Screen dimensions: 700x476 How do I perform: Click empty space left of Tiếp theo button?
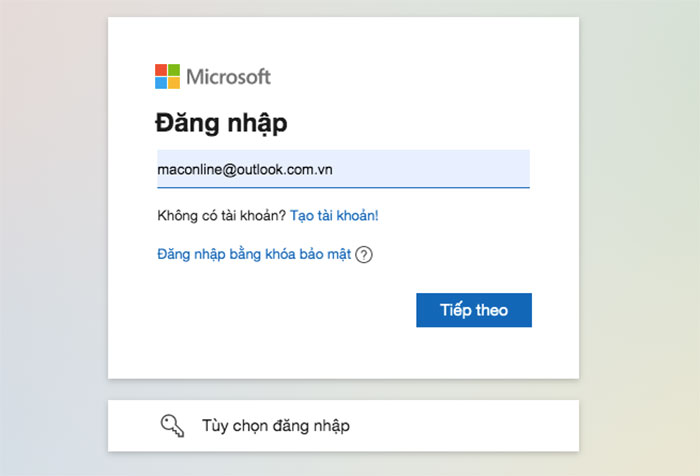(286, 310)
